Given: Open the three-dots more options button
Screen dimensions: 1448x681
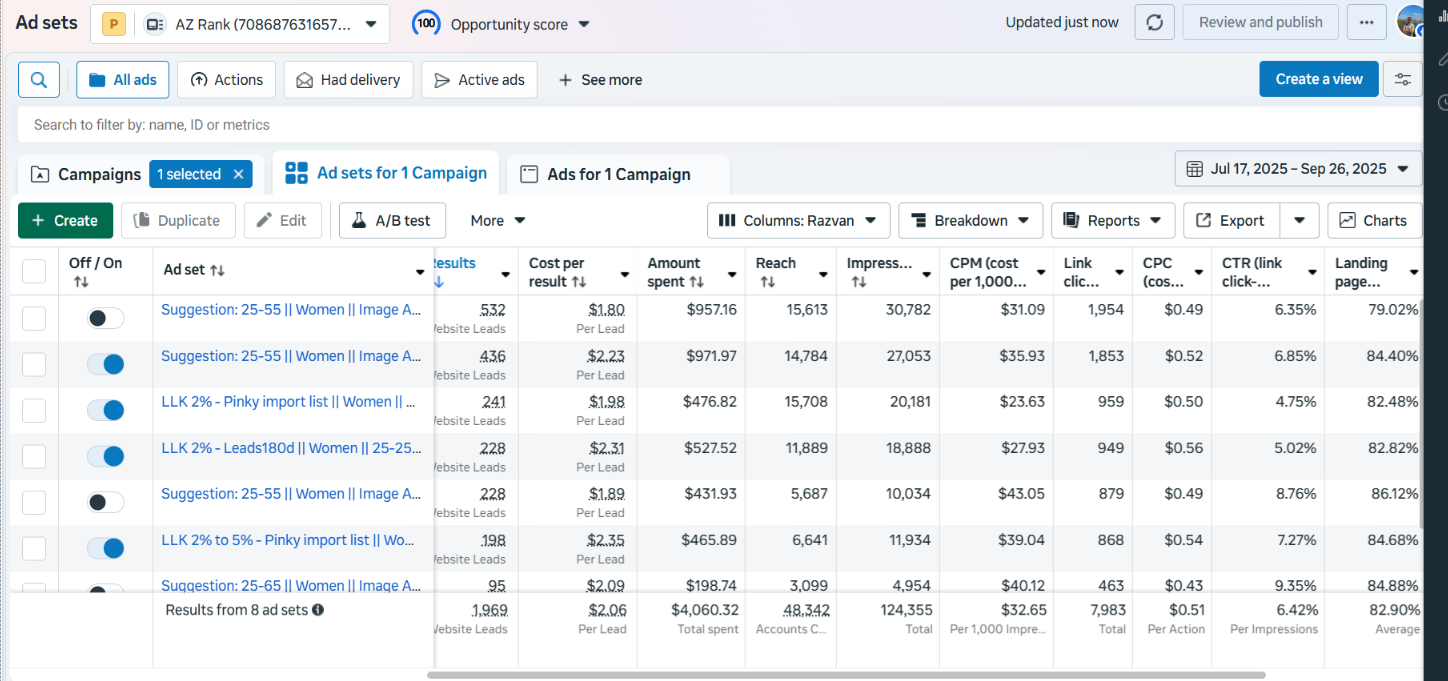Looking at the screenshot, I should click(x=1367, y=22).
